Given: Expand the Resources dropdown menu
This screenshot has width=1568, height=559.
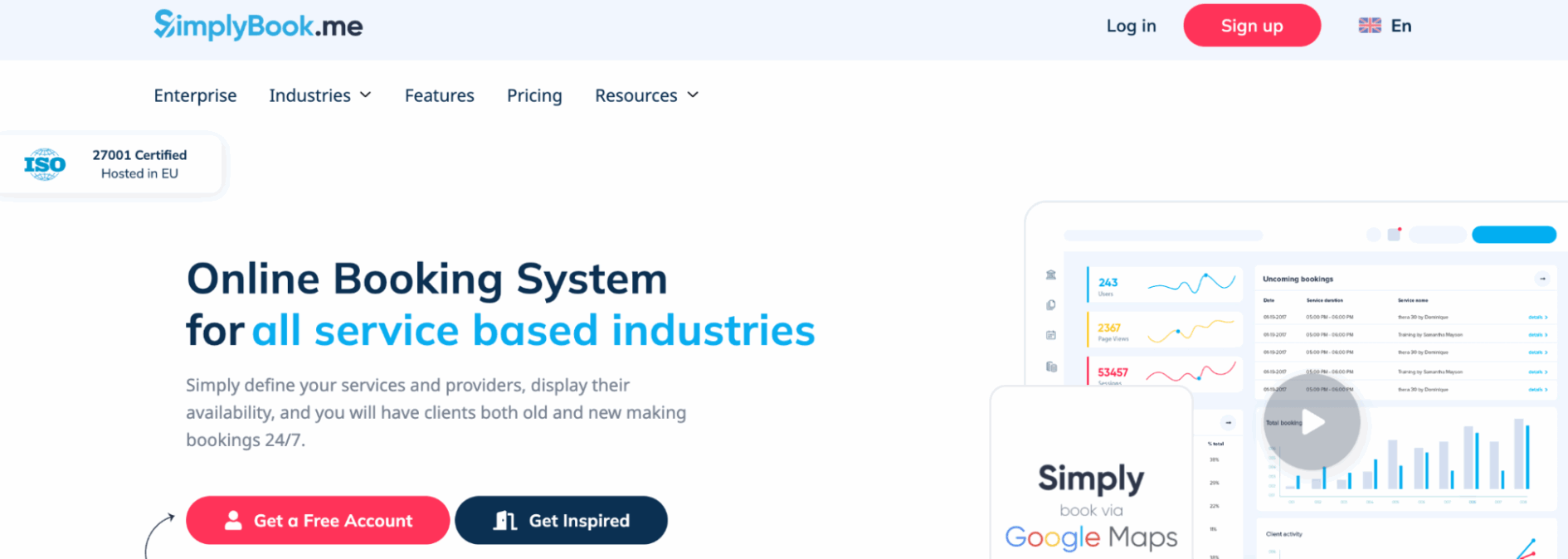Looking at the screenshot, I should pyautogui.click(x=647, y=95).
